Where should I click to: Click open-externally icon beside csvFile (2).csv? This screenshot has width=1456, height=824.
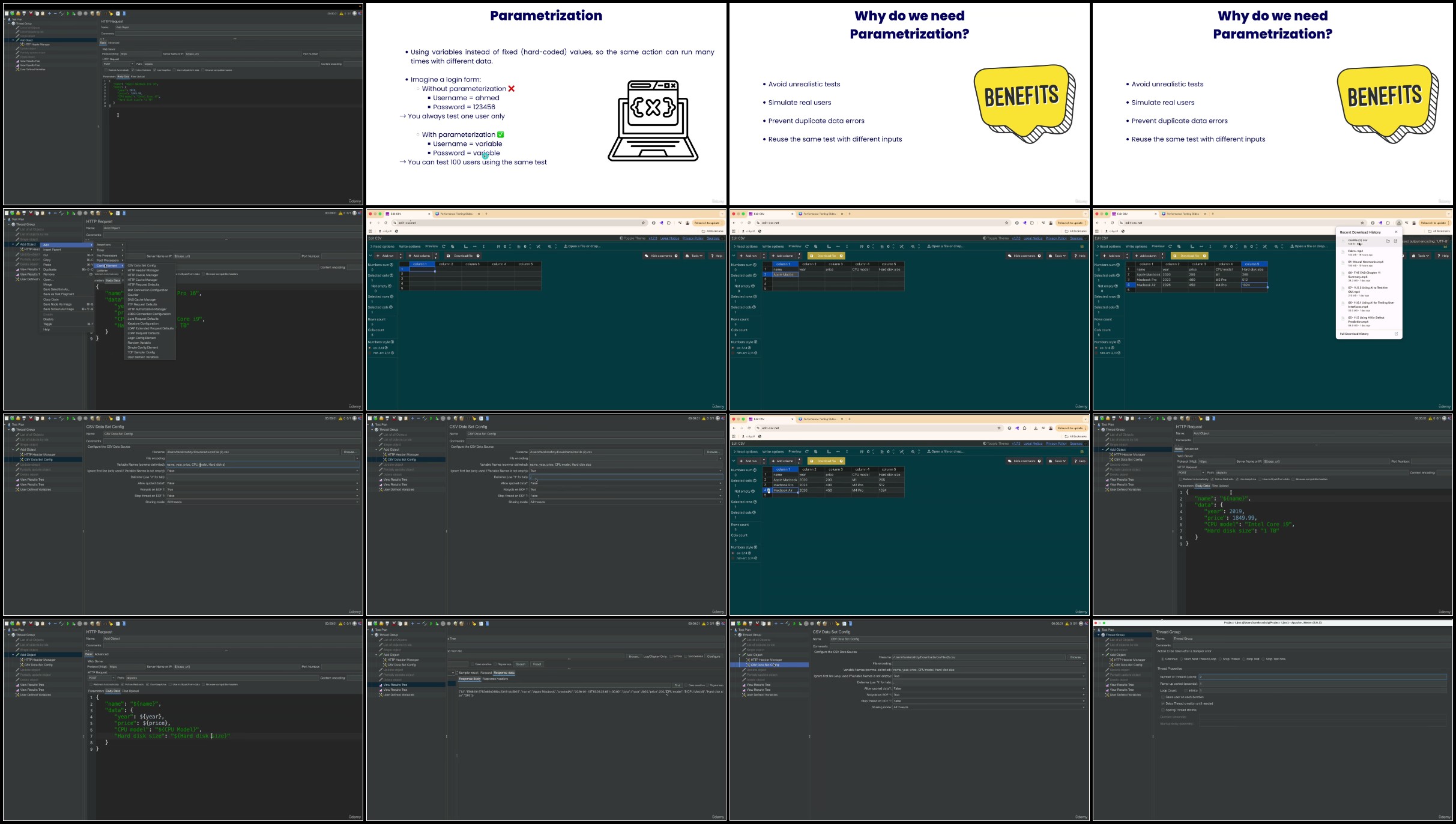pyautogui.click(x=1395, y=241)
